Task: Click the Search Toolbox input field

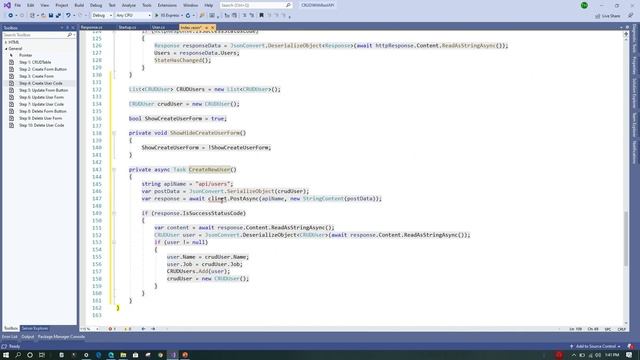Action: pos(35,35)
